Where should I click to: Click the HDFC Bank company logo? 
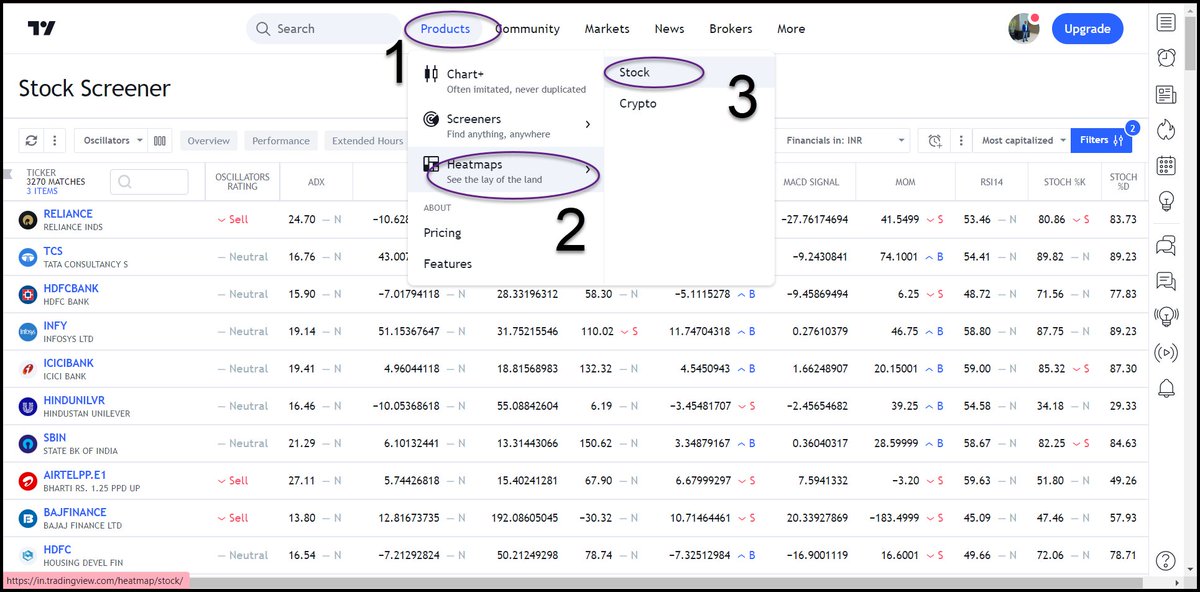pos(28,294)
